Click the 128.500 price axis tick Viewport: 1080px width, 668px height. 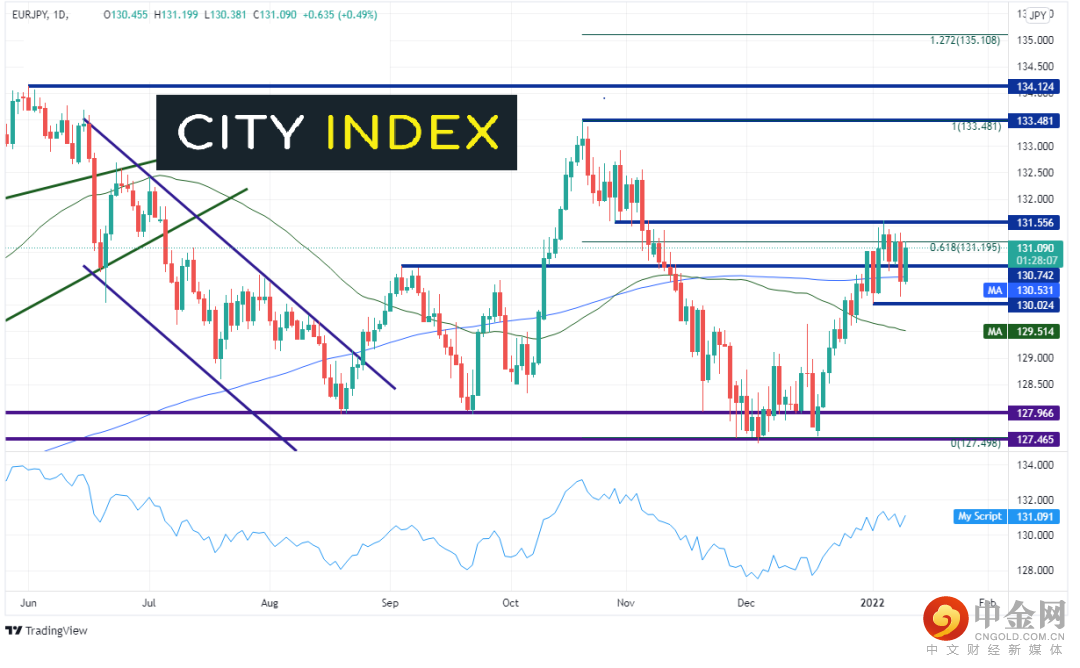tap(1035, 384)
